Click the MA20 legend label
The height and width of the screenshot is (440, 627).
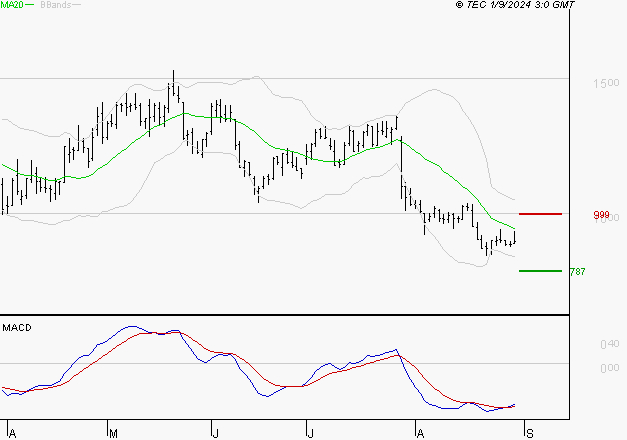point(12,5)
